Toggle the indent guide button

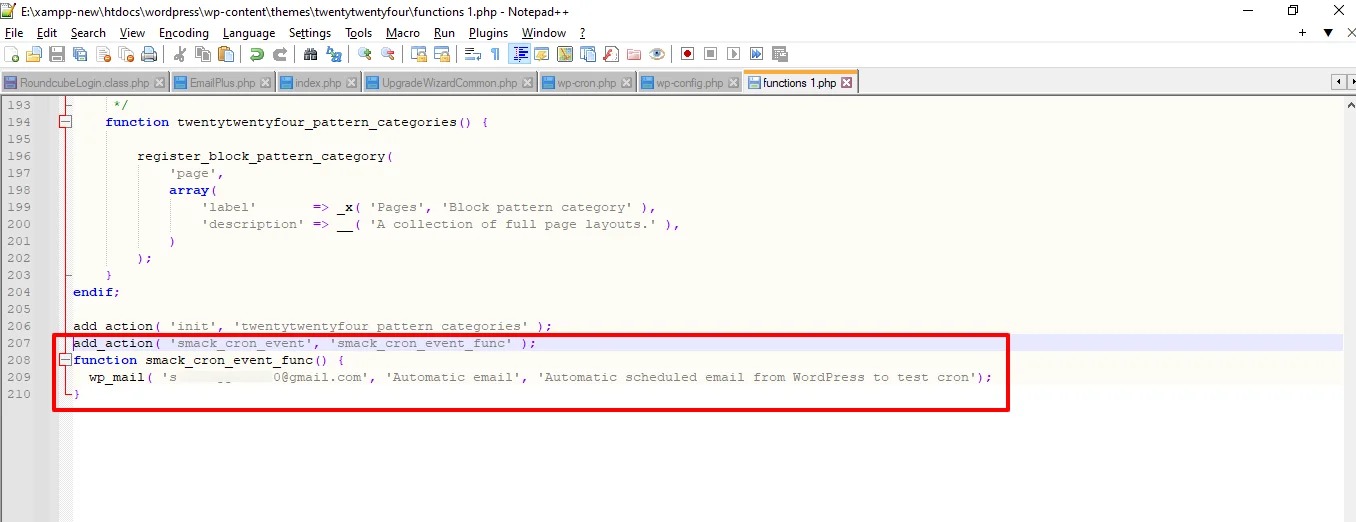pyautogui.click(x=521, y=54)
